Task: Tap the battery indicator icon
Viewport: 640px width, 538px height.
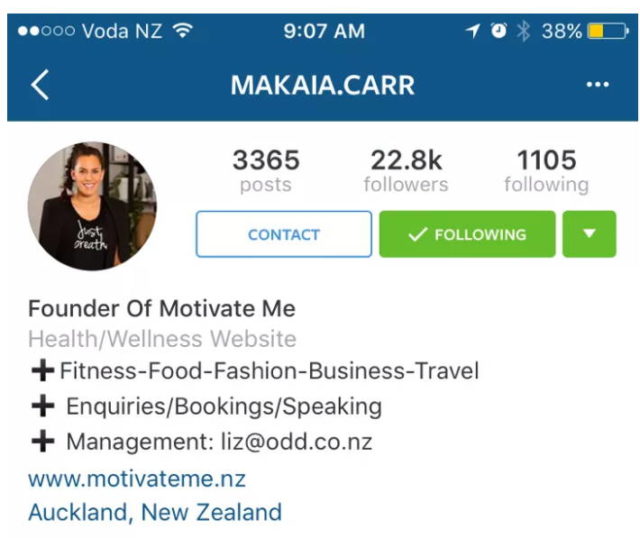Action: pyautogui.click(x=608, y=31)
